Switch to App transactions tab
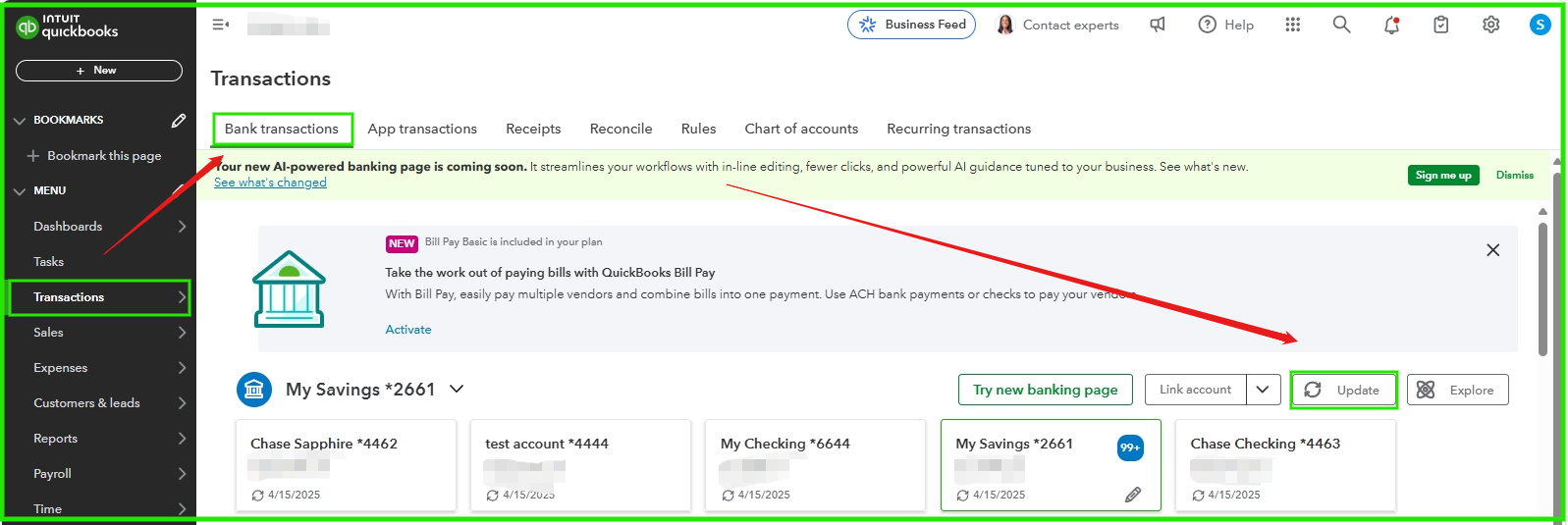Screen dimensions: 1568x525 [422, 129]
